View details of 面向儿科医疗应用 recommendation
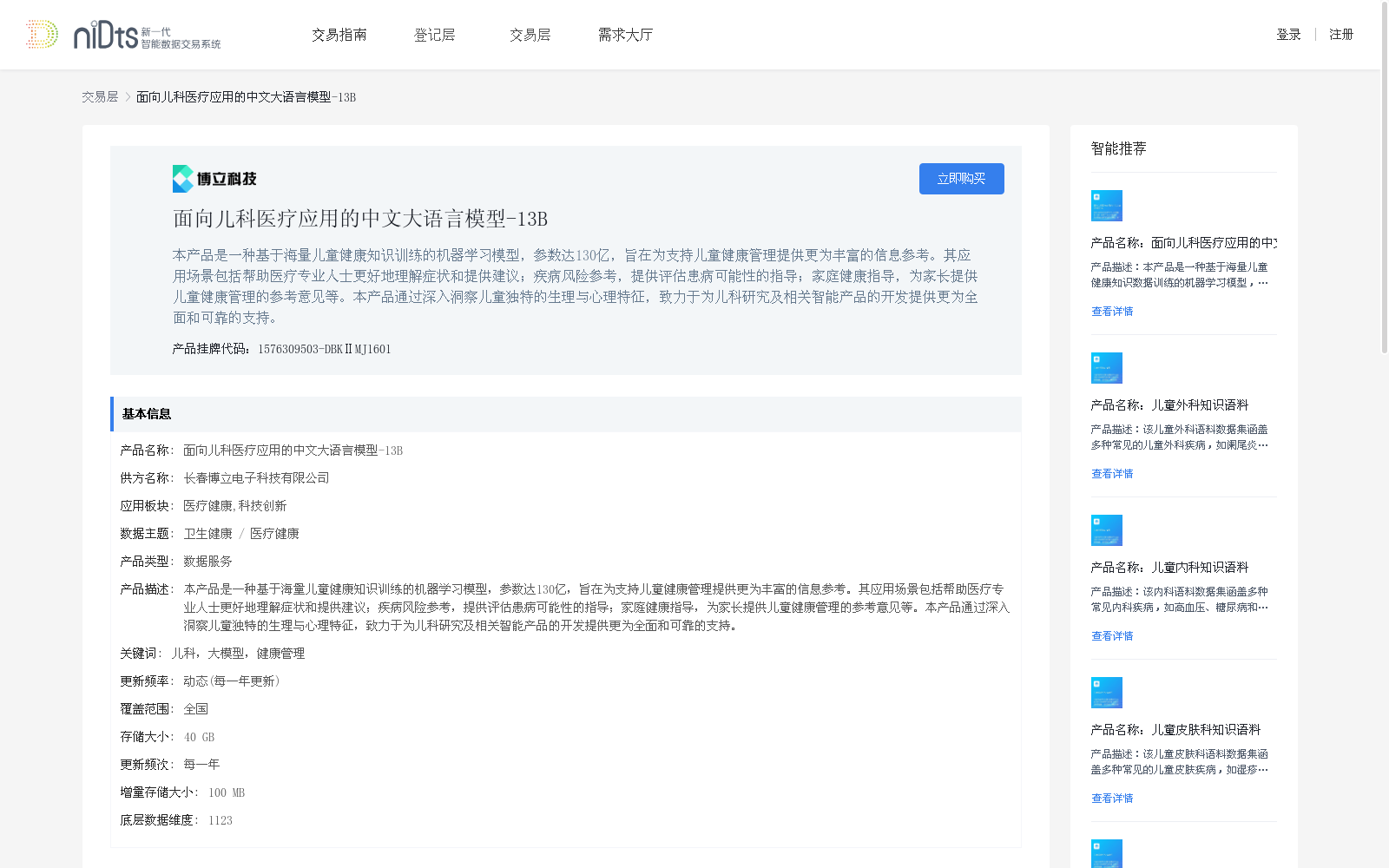Screen dimensions: 1389x868 point(1112,312)
